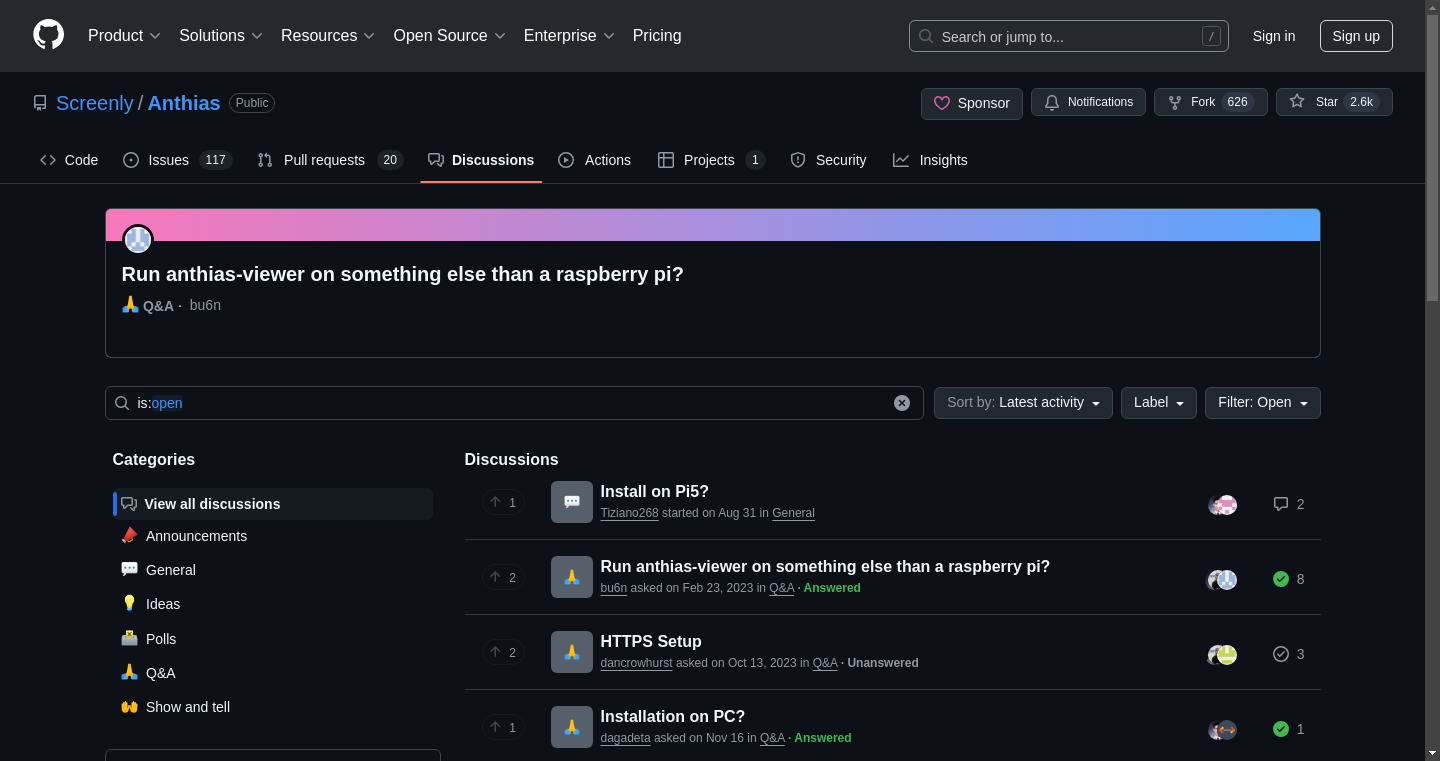Open Tiziano268's profile link
This screenshot has width=1440, height=761.
click(x=629, y=513)
